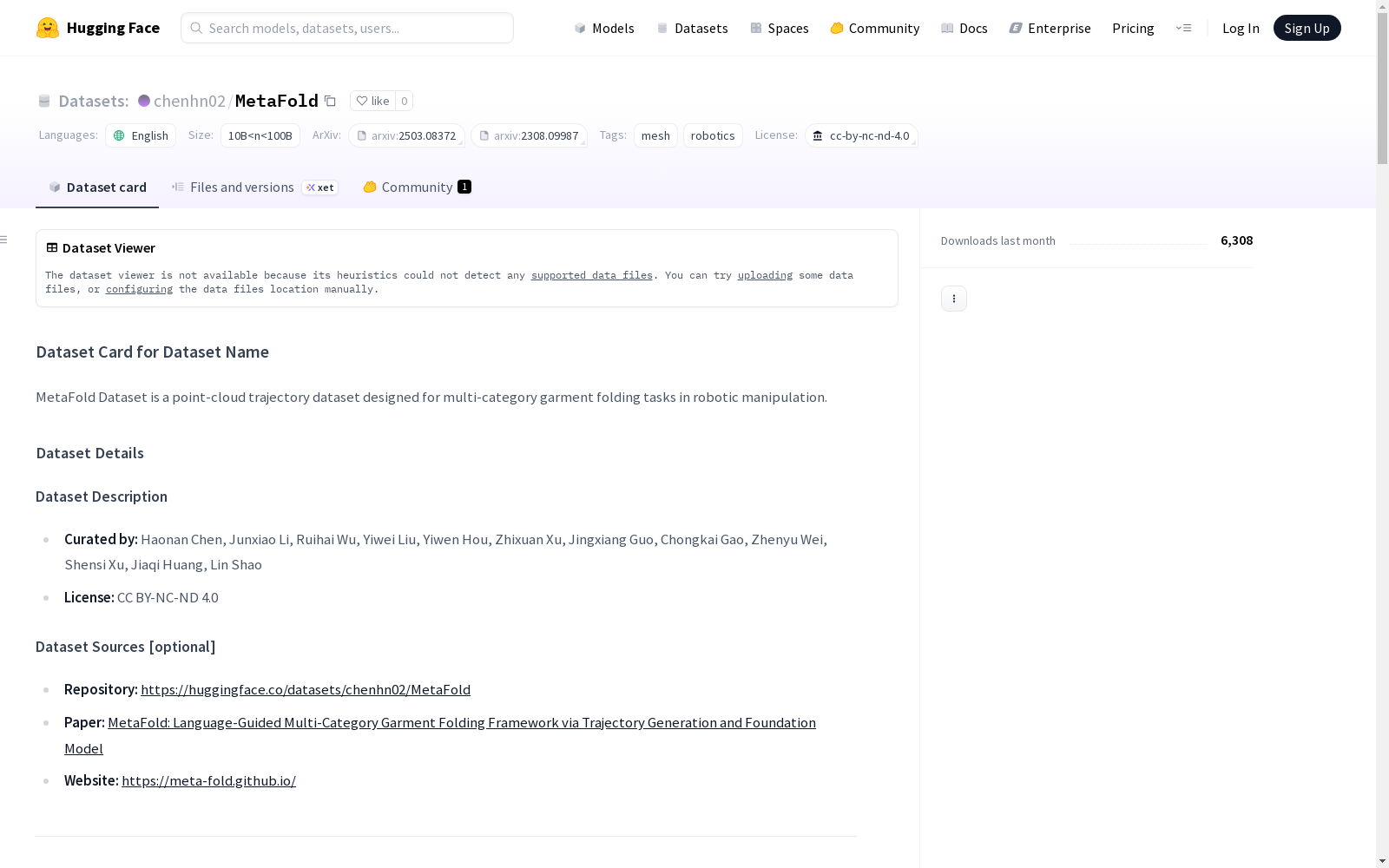
Task: Click the Log In link
Action: [1241, 28]
